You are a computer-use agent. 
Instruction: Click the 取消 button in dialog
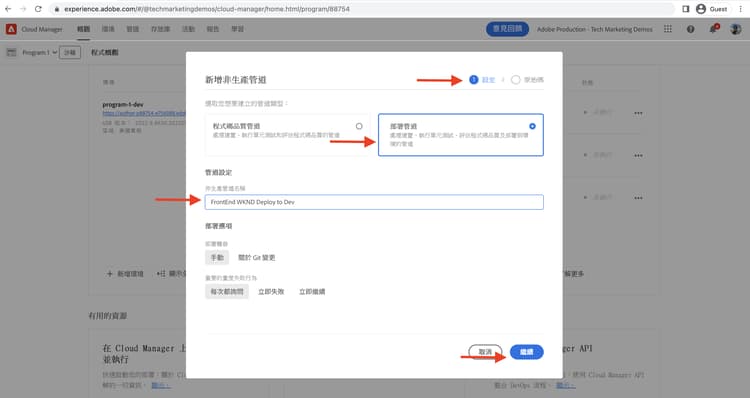485,352
